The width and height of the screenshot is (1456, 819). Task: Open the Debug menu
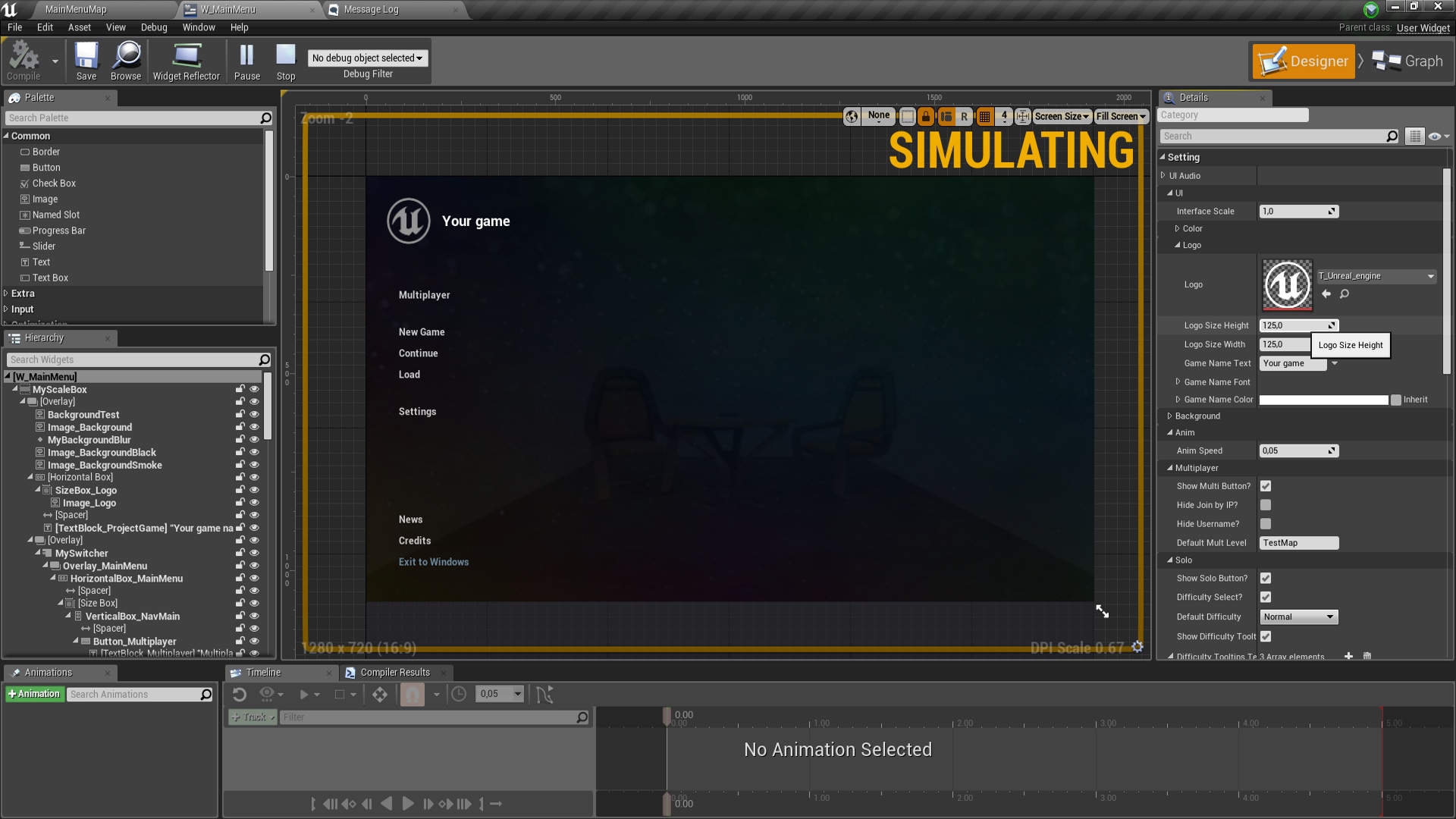[x=154, y=27]
